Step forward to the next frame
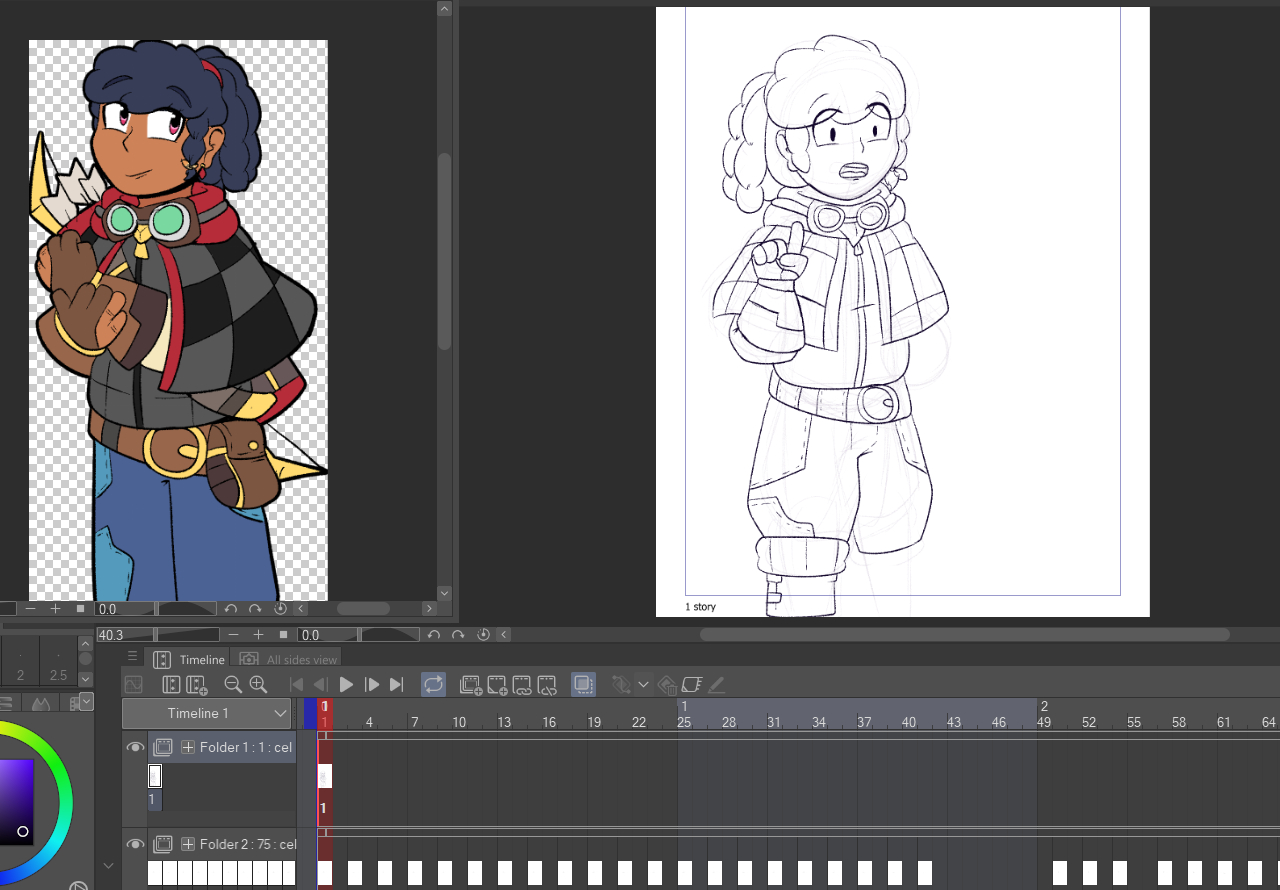Viewport: 1280px width, 890px height. pyautogui.click(x=372, y=685)
